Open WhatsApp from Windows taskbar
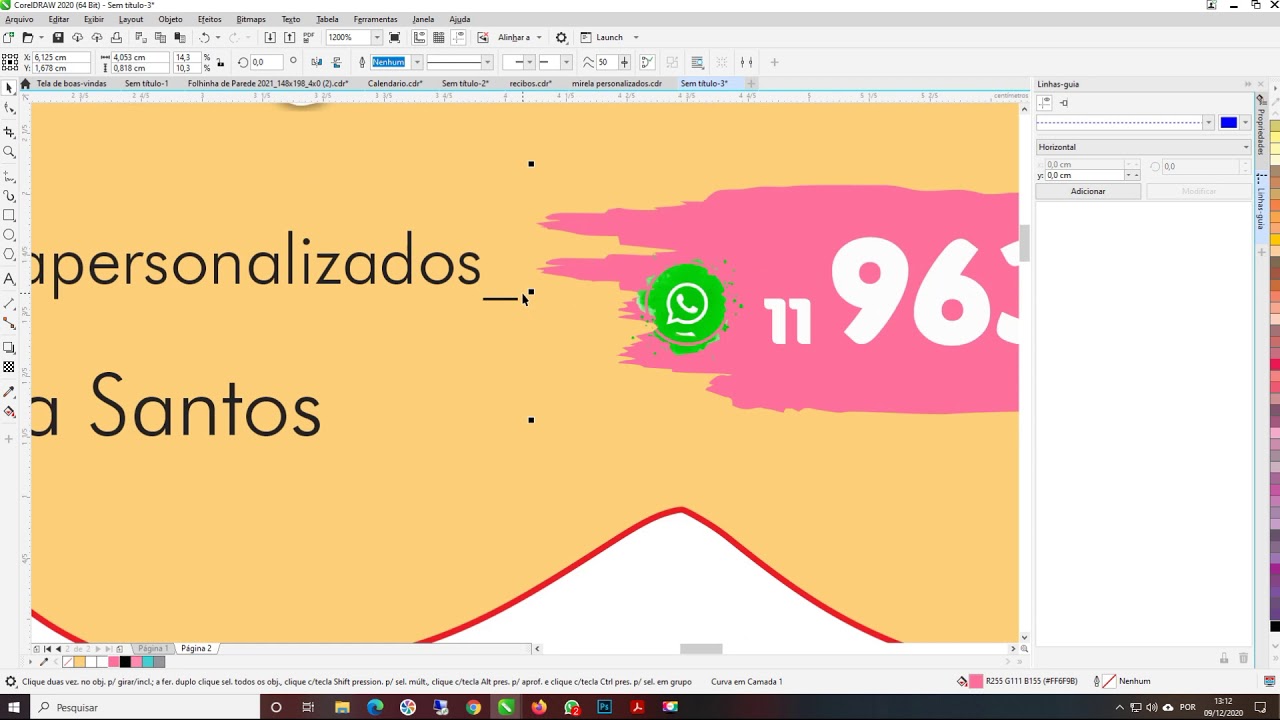Viewport: 1280px width, 720px height. pyautogui.click(x=572, y=707)
